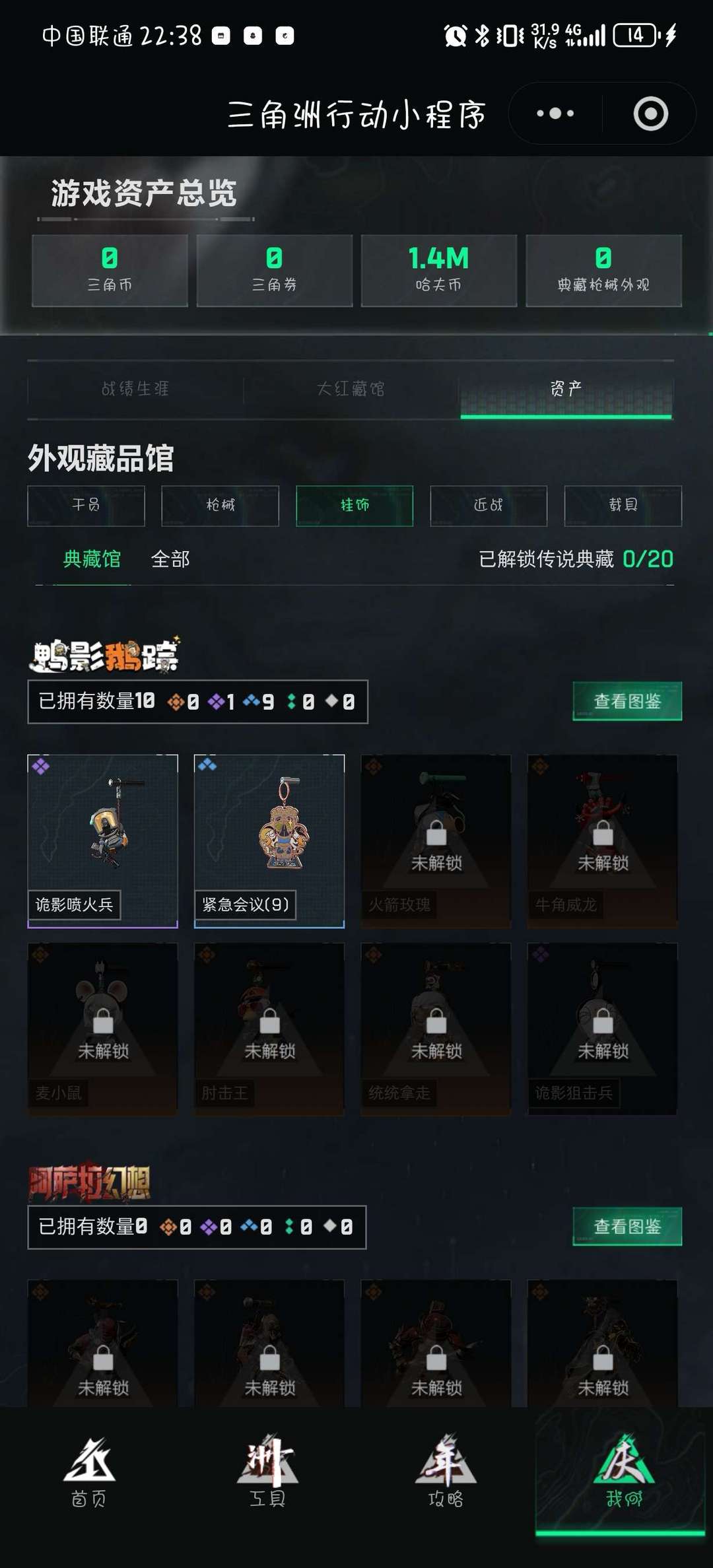The image size is (713, 1568).
Task: Filter collection by 干员 category
Action: click(x=86, y=506)
